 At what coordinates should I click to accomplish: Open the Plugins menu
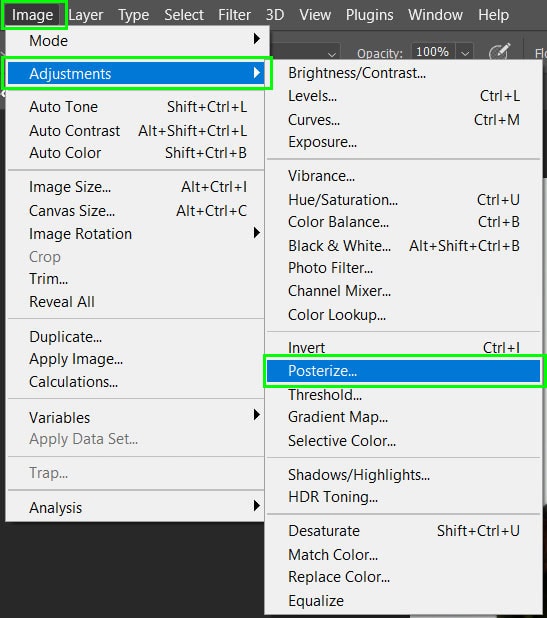click(369, 15)
